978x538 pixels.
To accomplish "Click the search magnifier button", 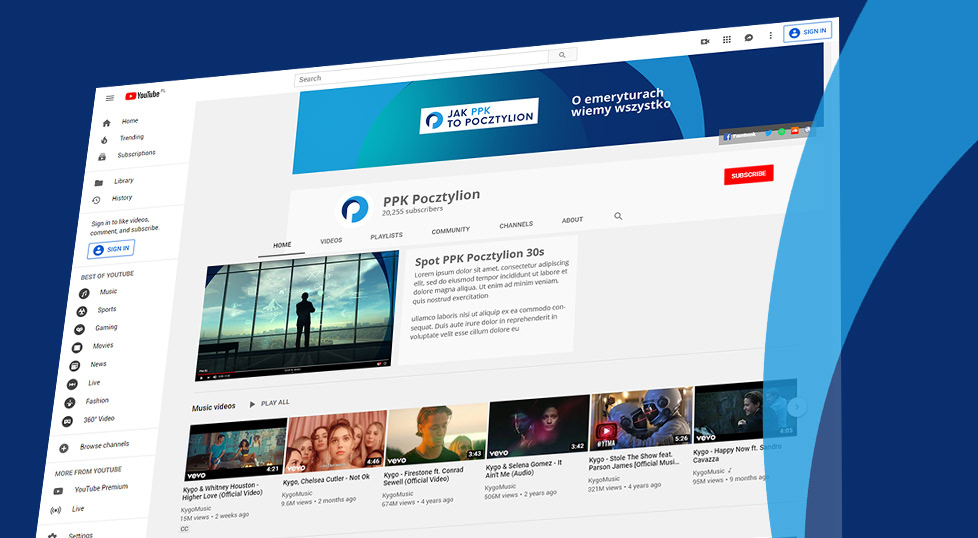I will pyautogui.click(x=562, y=55).
